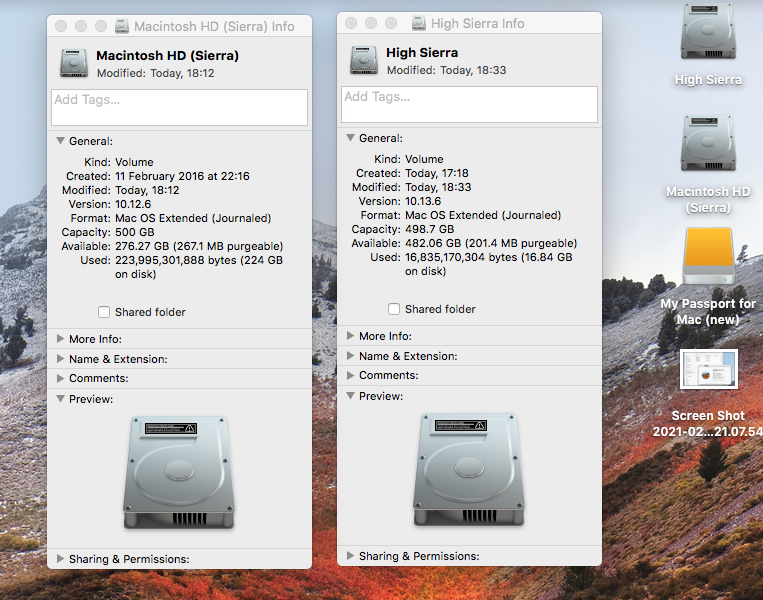Expand Comments in High Sierra Info window
Viewport: 763px width, 600px height.
point(350,375)
